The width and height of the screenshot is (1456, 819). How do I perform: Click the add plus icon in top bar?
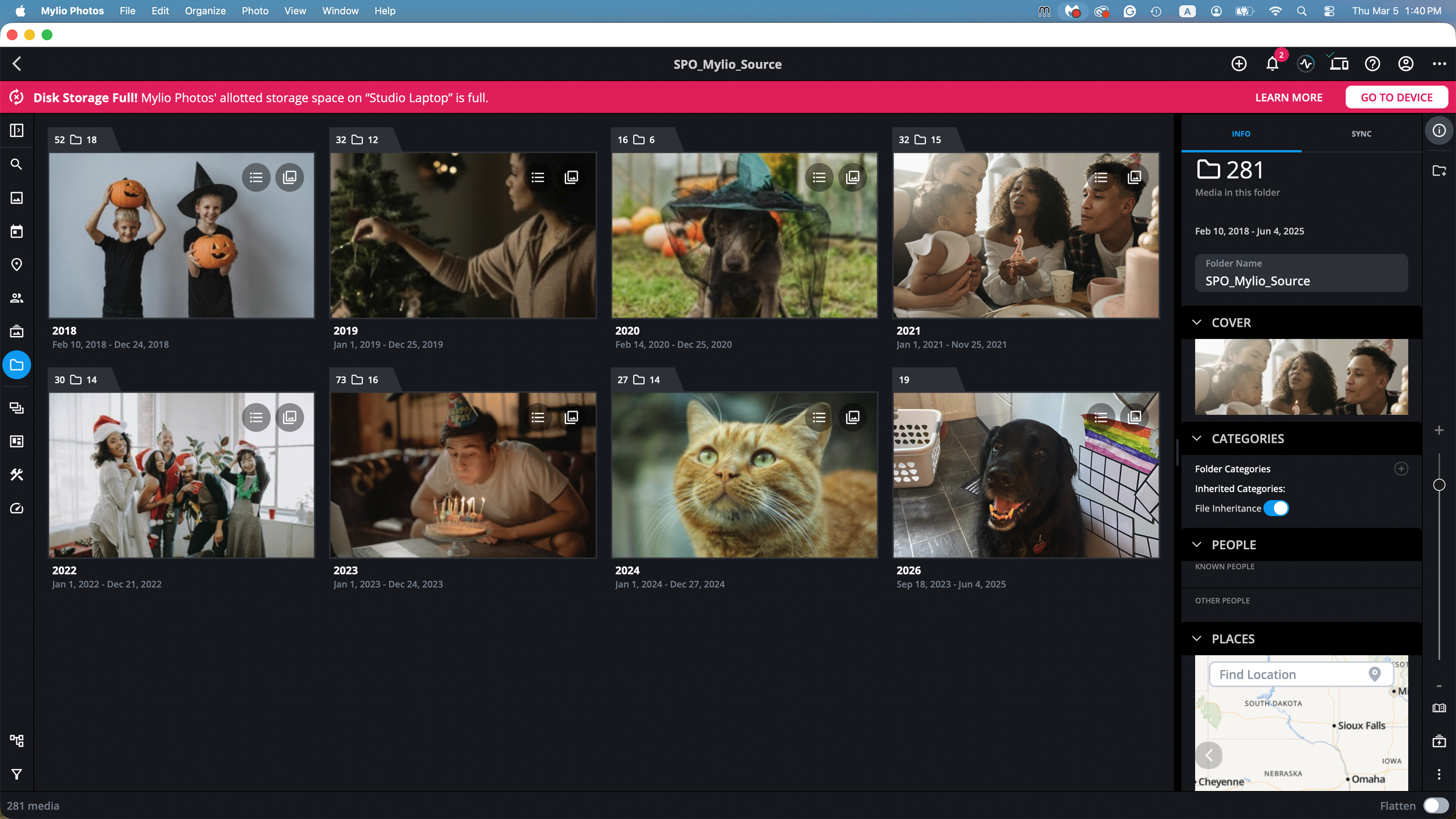1239,64
